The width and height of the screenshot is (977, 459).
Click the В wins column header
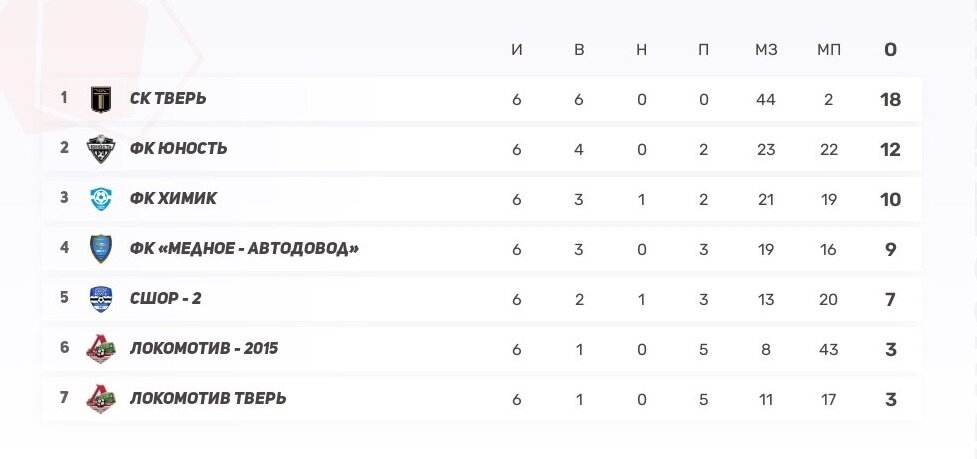point(579,50)
